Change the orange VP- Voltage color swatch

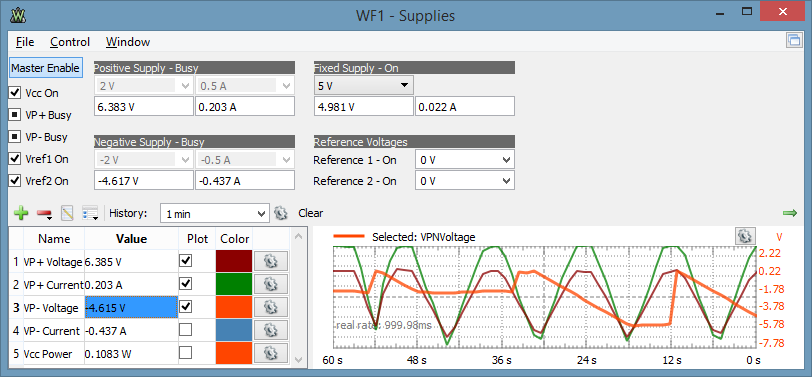(234, 307)
